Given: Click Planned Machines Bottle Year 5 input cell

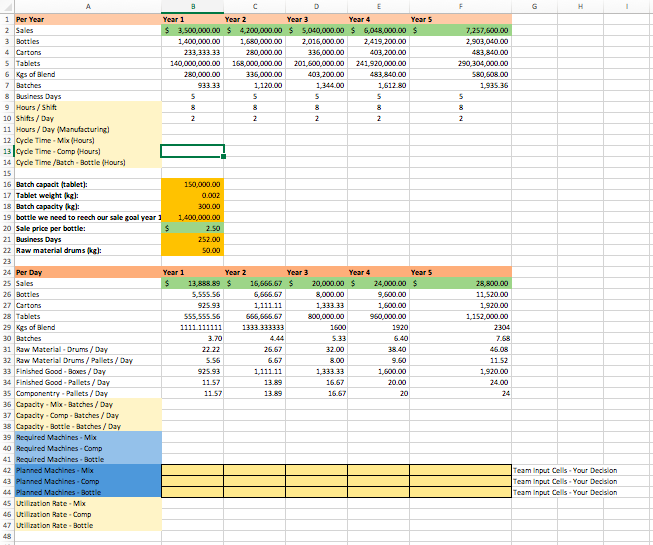Looking at the screenshot, I should (x=461, y=492).
